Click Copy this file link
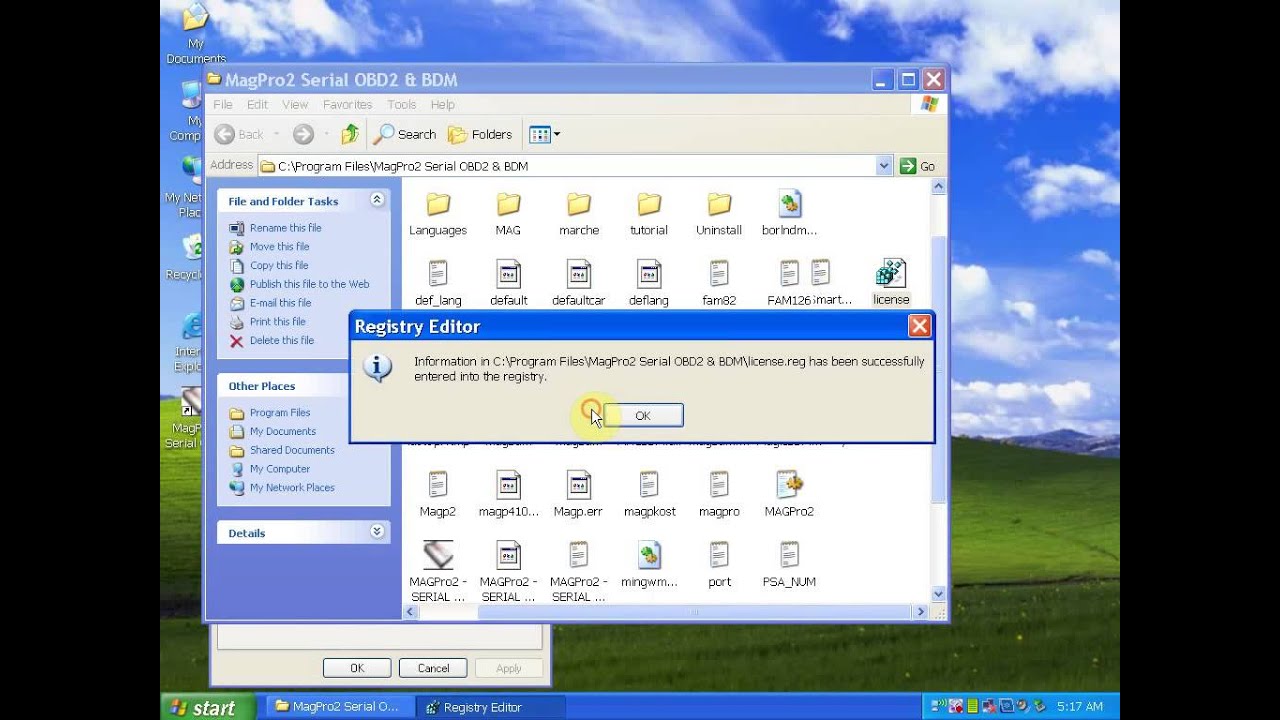 (x=279, y=265)
